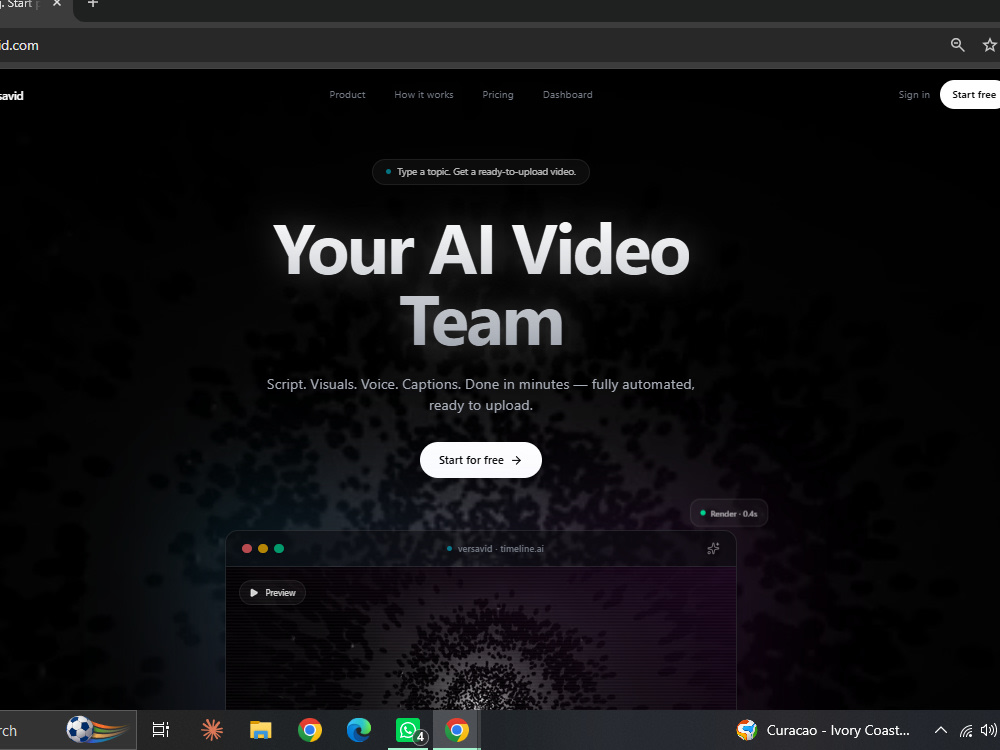The height and width of the screenshot is (750, 1000).
Task: Click the Start for free hero button
Action: pos(480,460)
